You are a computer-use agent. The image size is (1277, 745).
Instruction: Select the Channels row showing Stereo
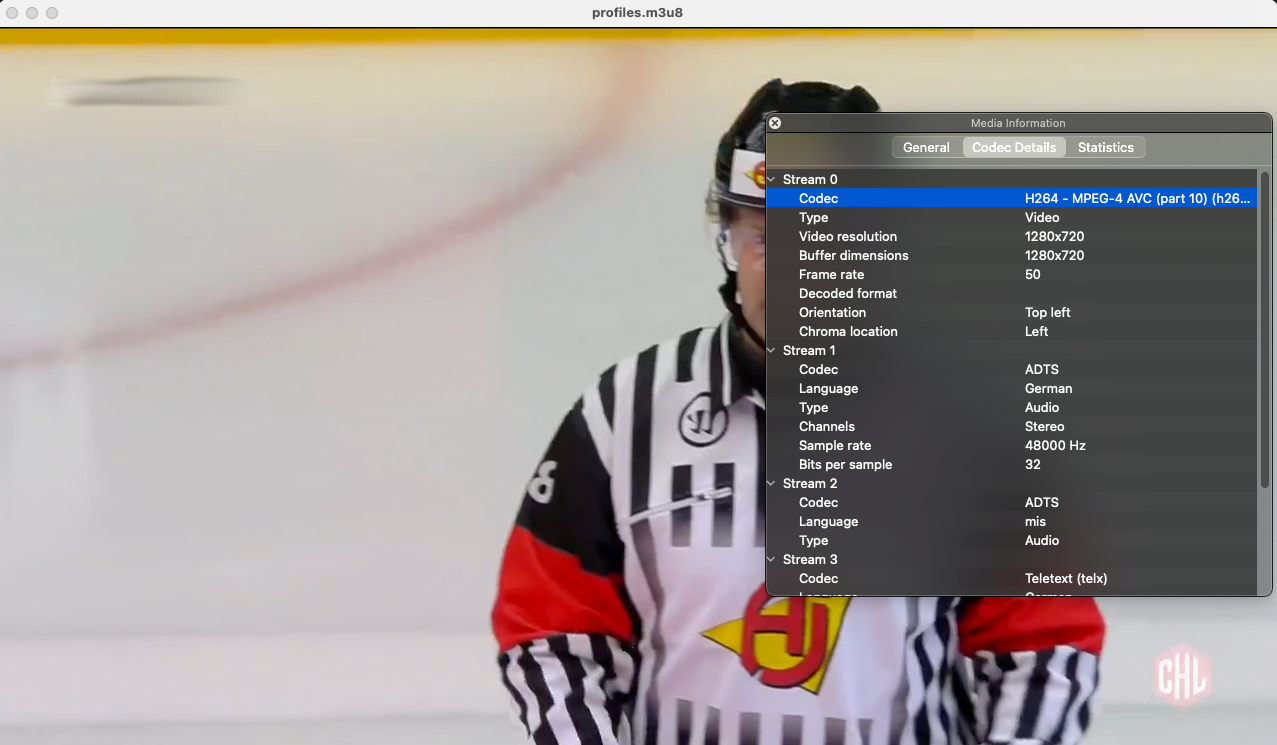[1011, 426]
